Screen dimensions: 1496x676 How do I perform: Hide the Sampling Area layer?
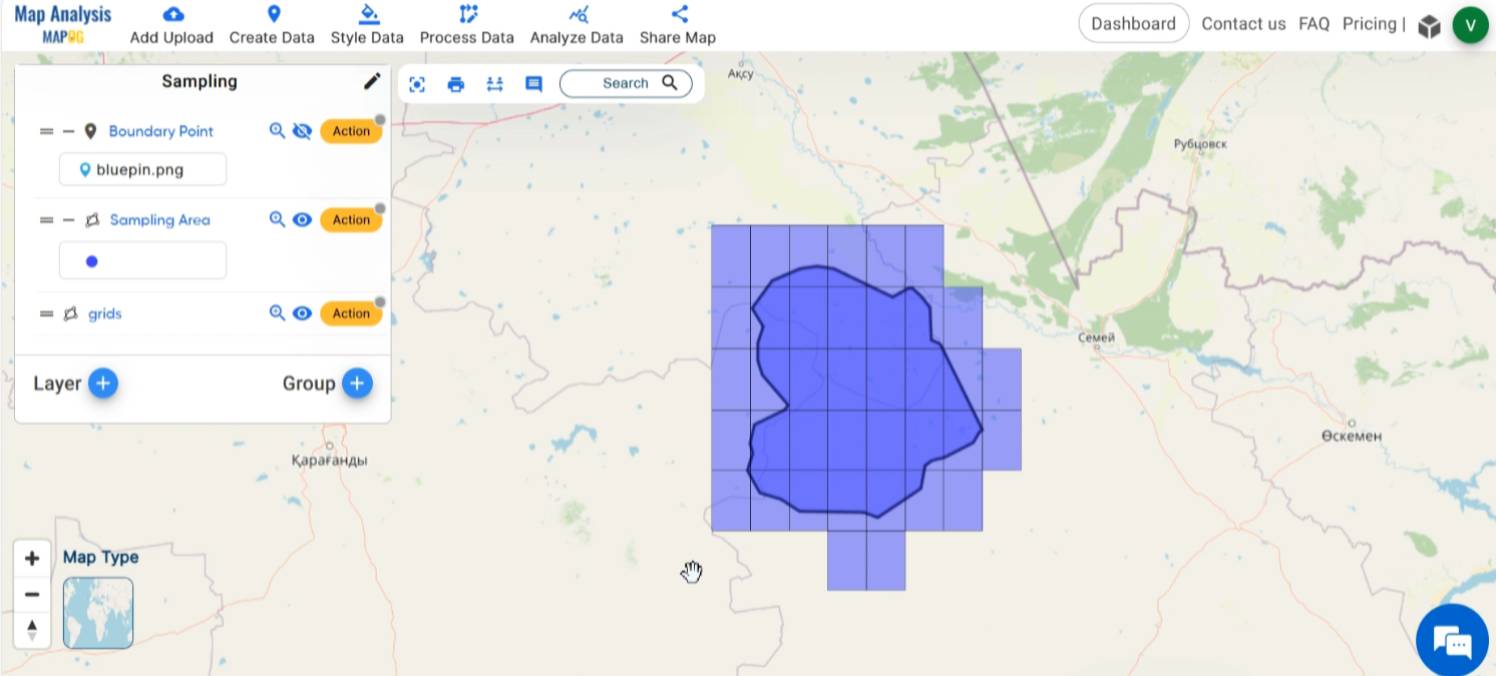point(302,220)
